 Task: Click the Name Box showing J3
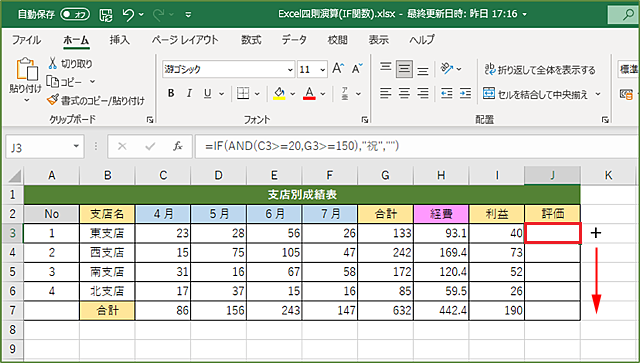pyautogui.click(x=38, y=147)
